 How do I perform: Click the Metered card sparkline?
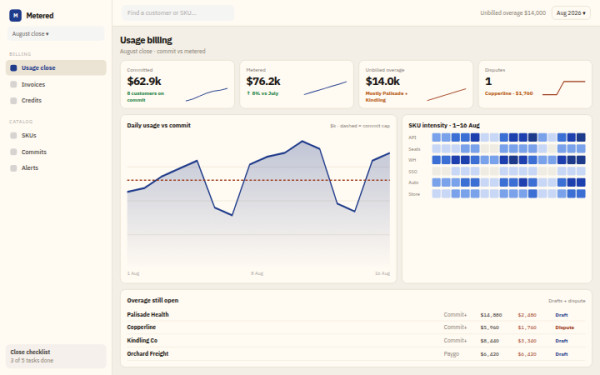click(x=325, y=88)
